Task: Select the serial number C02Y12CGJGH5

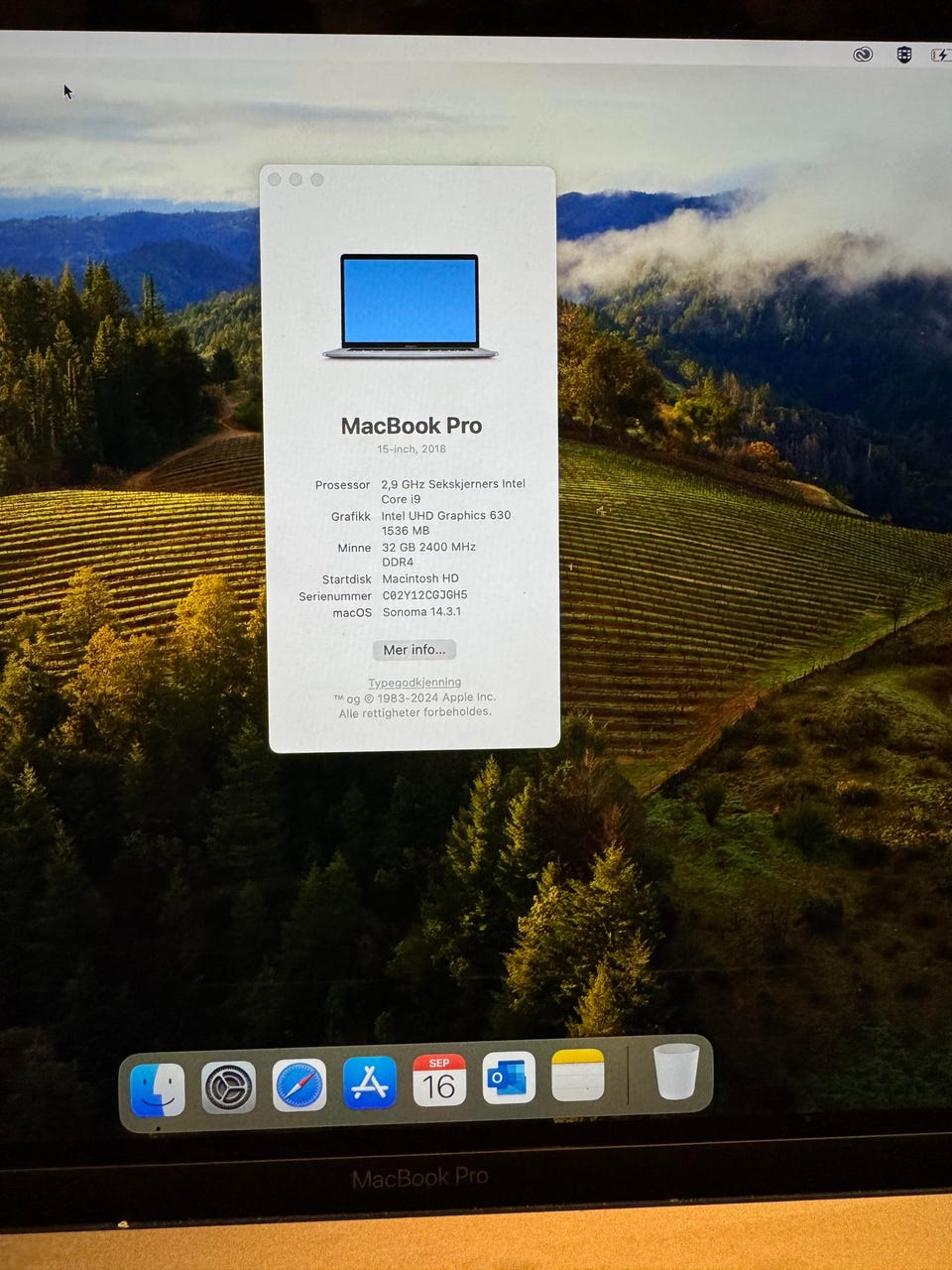Action: (424, 595)
